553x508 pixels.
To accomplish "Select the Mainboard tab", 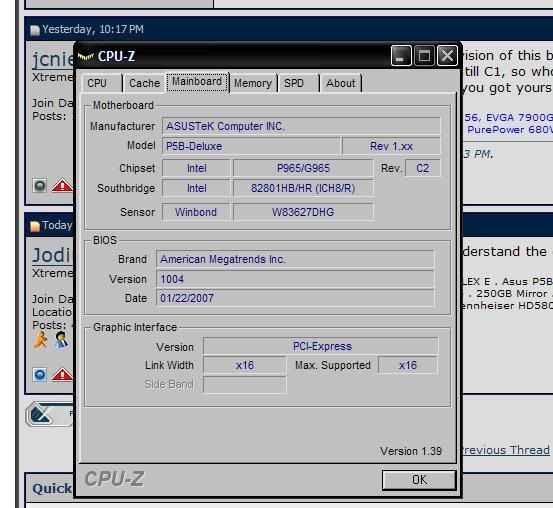I will pos(197,82).
